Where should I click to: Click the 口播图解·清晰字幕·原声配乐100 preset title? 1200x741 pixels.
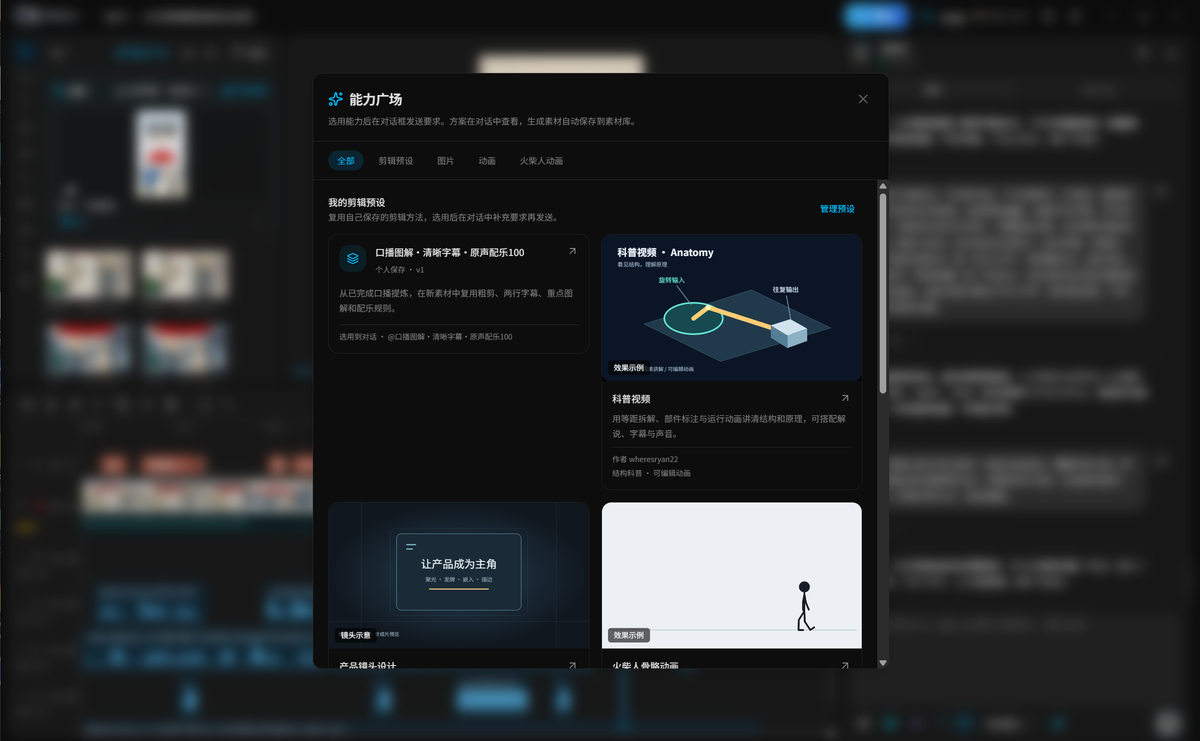pos(449,253)
